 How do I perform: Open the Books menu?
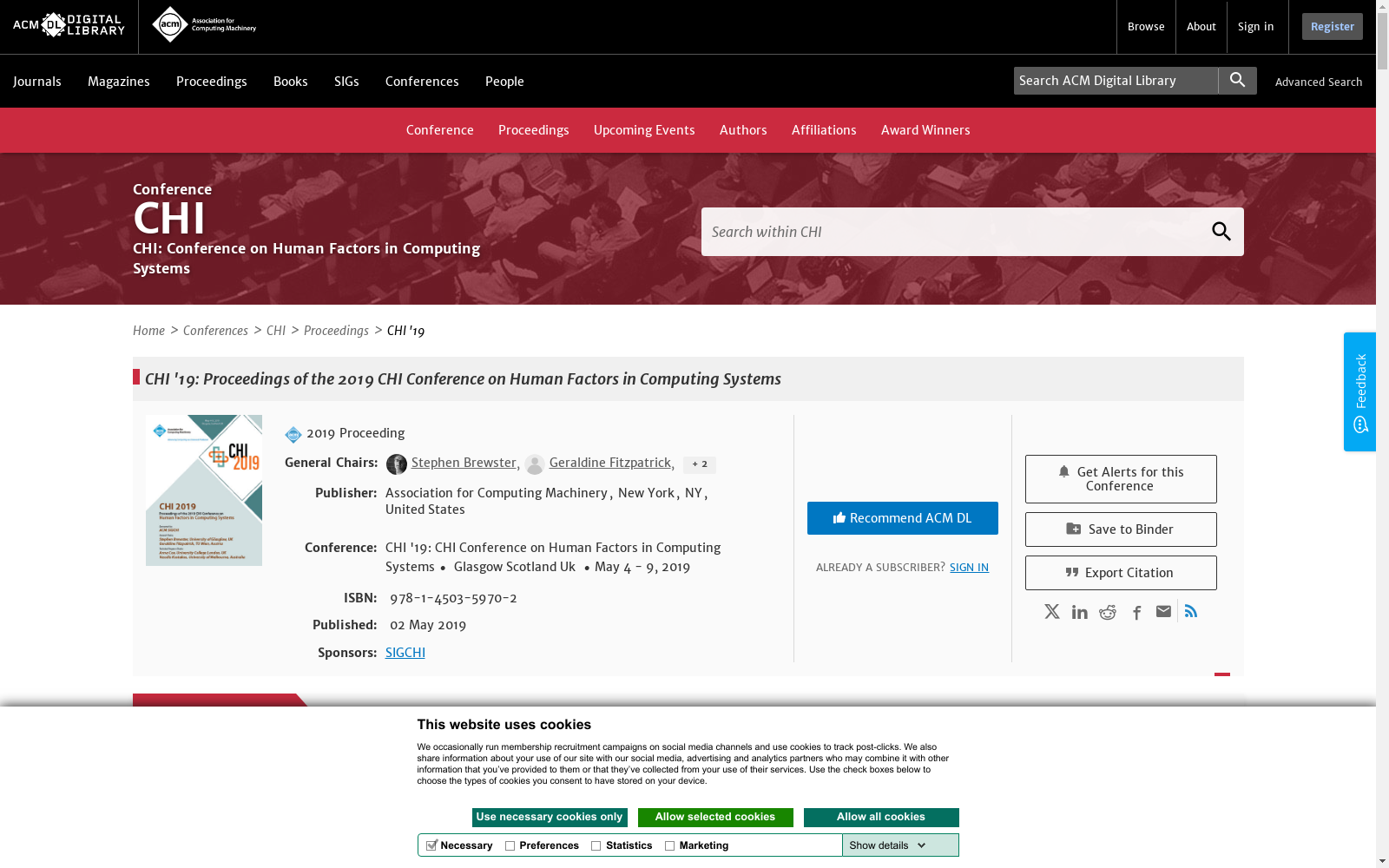(291, 82)
